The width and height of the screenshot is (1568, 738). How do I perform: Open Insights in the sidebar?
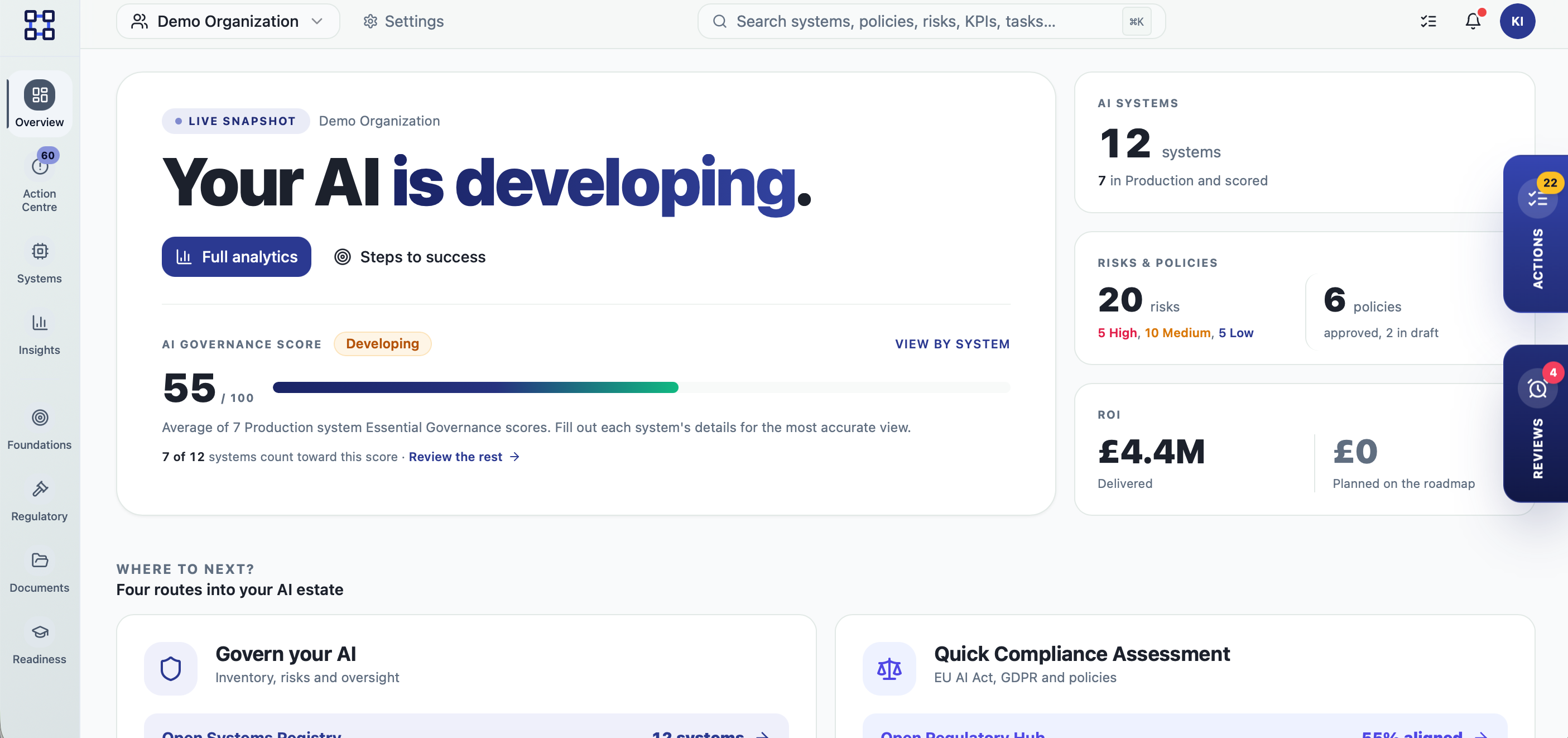40,334
